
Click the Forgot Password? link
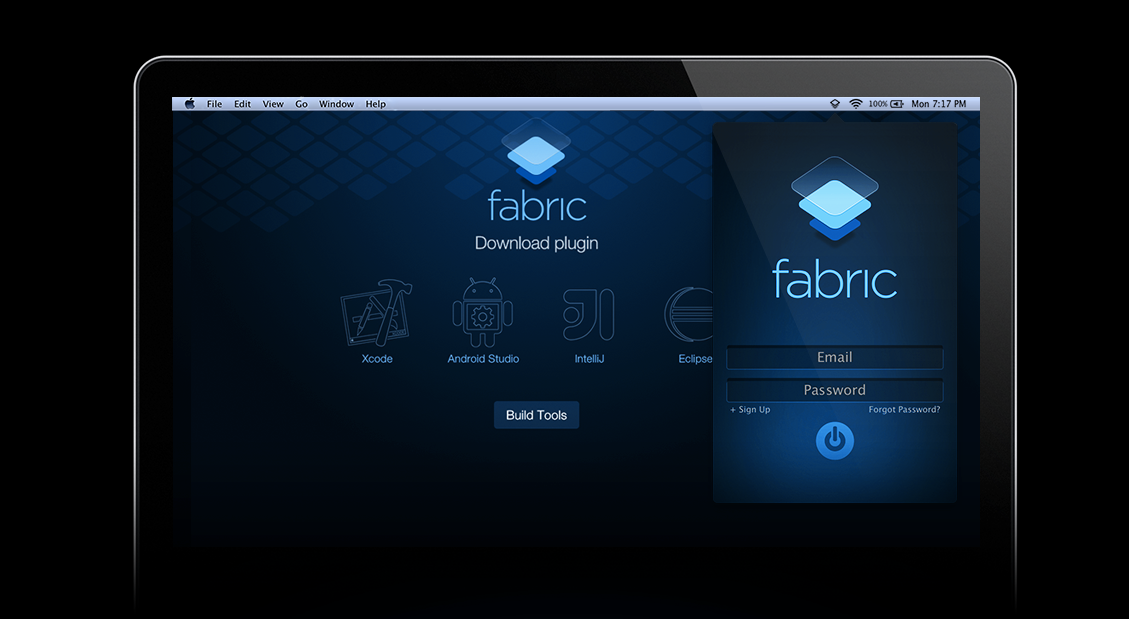[x=904, y=410]
